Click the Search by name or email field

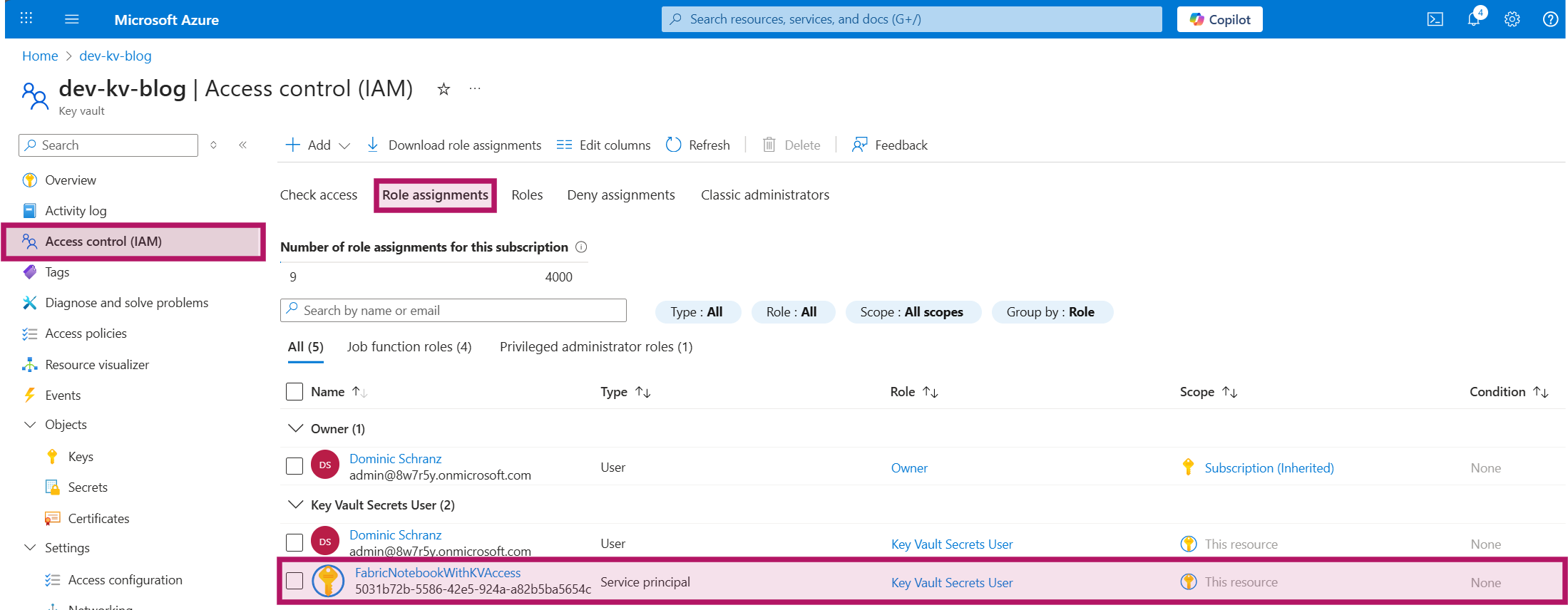coord(454,311)
